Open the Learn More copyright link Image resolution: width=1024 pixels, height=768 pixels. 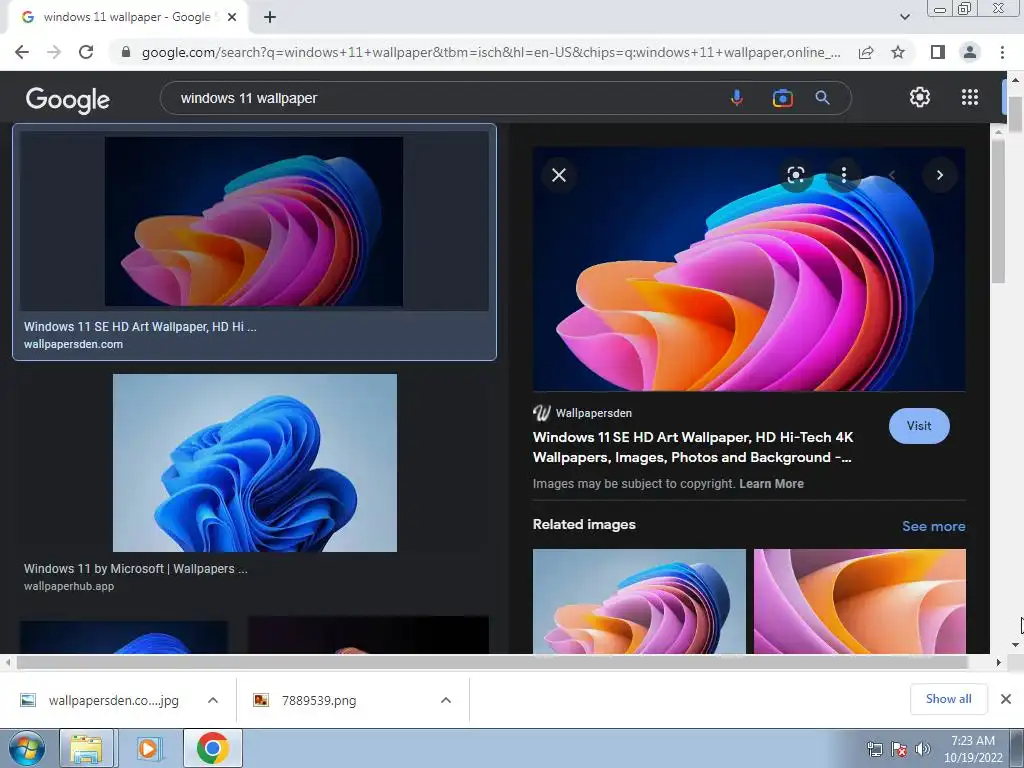coord(771,484)
